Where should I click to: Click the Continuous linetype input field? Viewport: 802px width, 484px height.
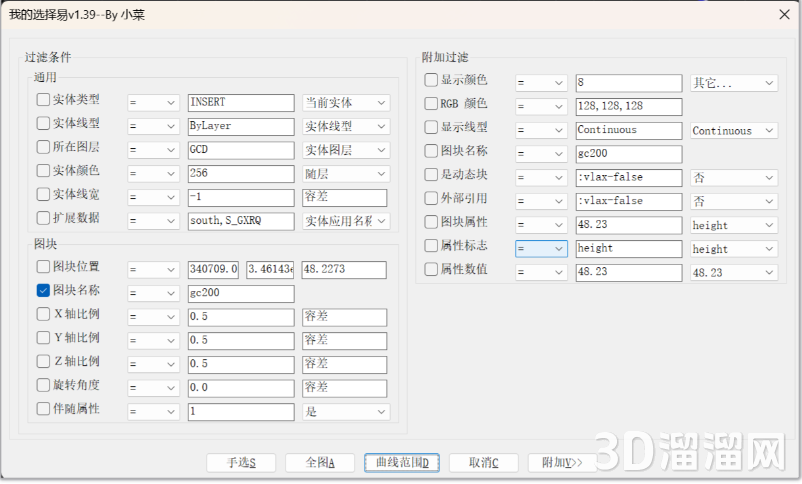tap(629, 130)
